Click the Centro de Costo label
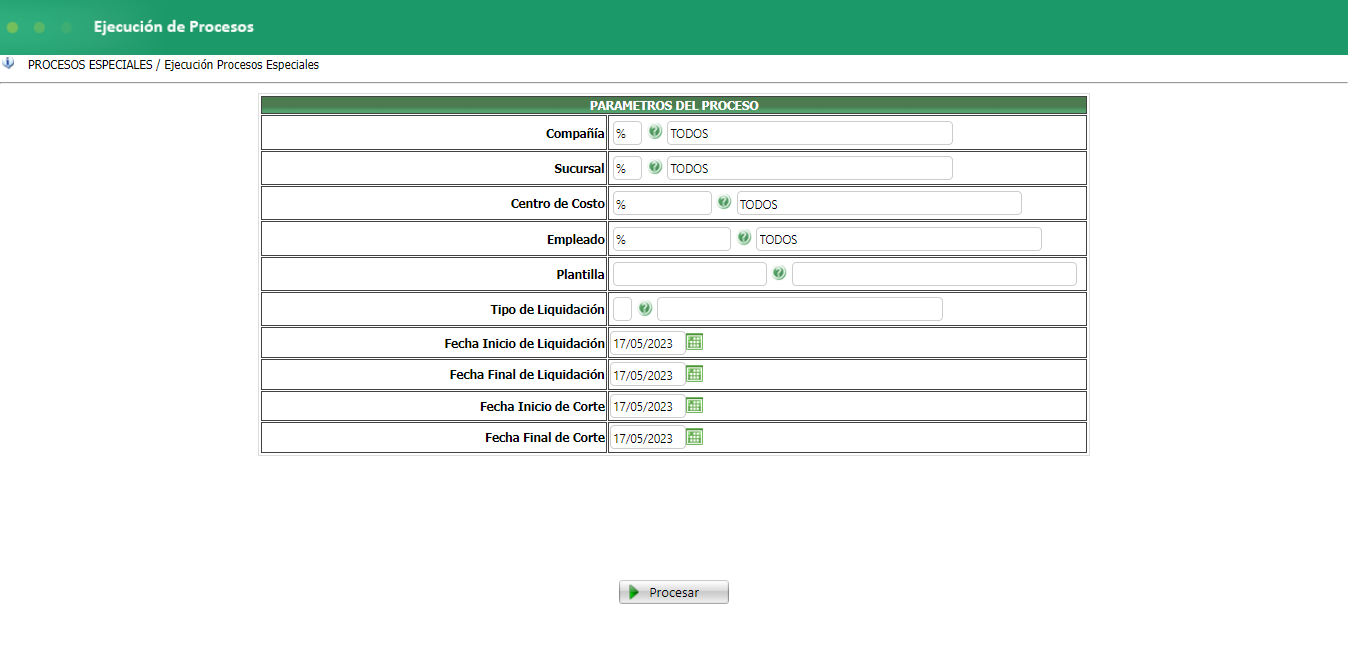The image size is (1348, 647). pos(558,203)
